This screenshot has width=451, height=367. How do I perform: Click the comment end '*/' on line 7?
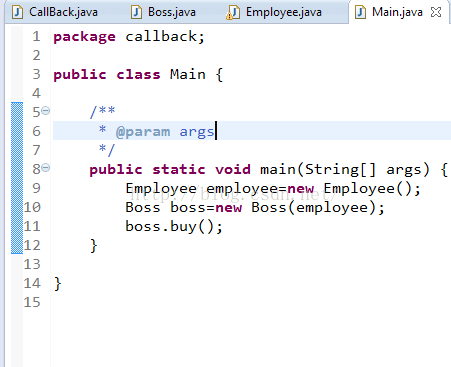[x=107, y=150]
